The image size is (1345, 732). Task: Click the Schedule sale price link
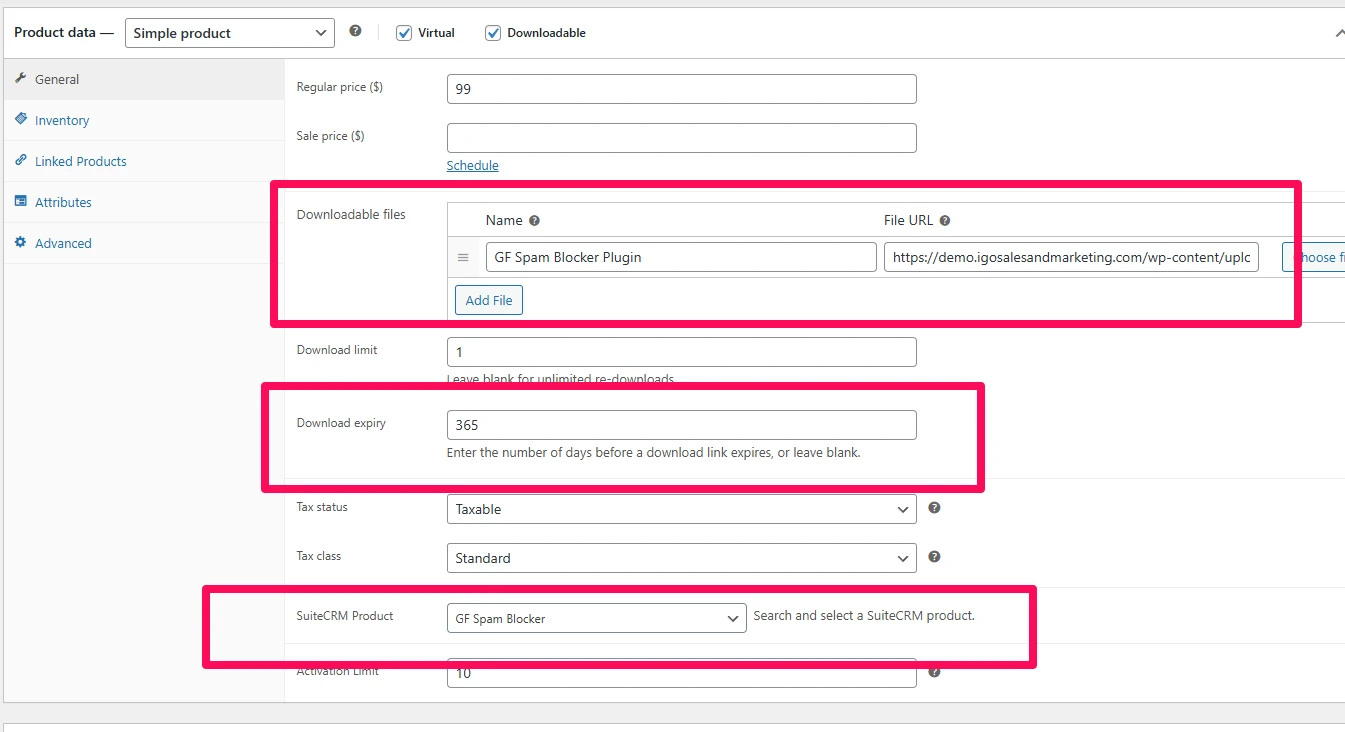pyautogui.click(x=472, y=165)
